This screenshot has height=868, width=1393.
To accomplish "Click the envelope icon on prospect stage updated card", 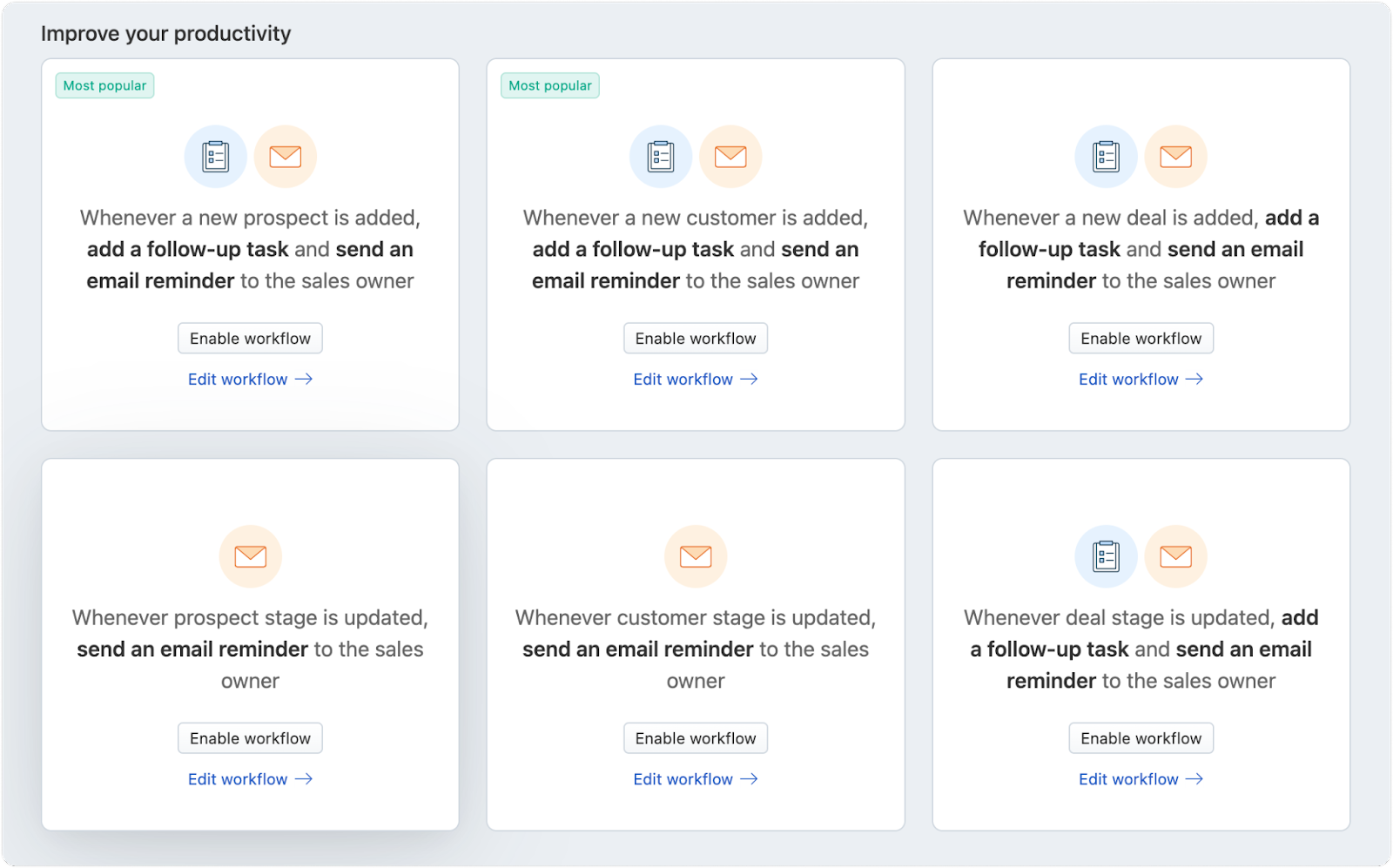I will coord(250,556).
